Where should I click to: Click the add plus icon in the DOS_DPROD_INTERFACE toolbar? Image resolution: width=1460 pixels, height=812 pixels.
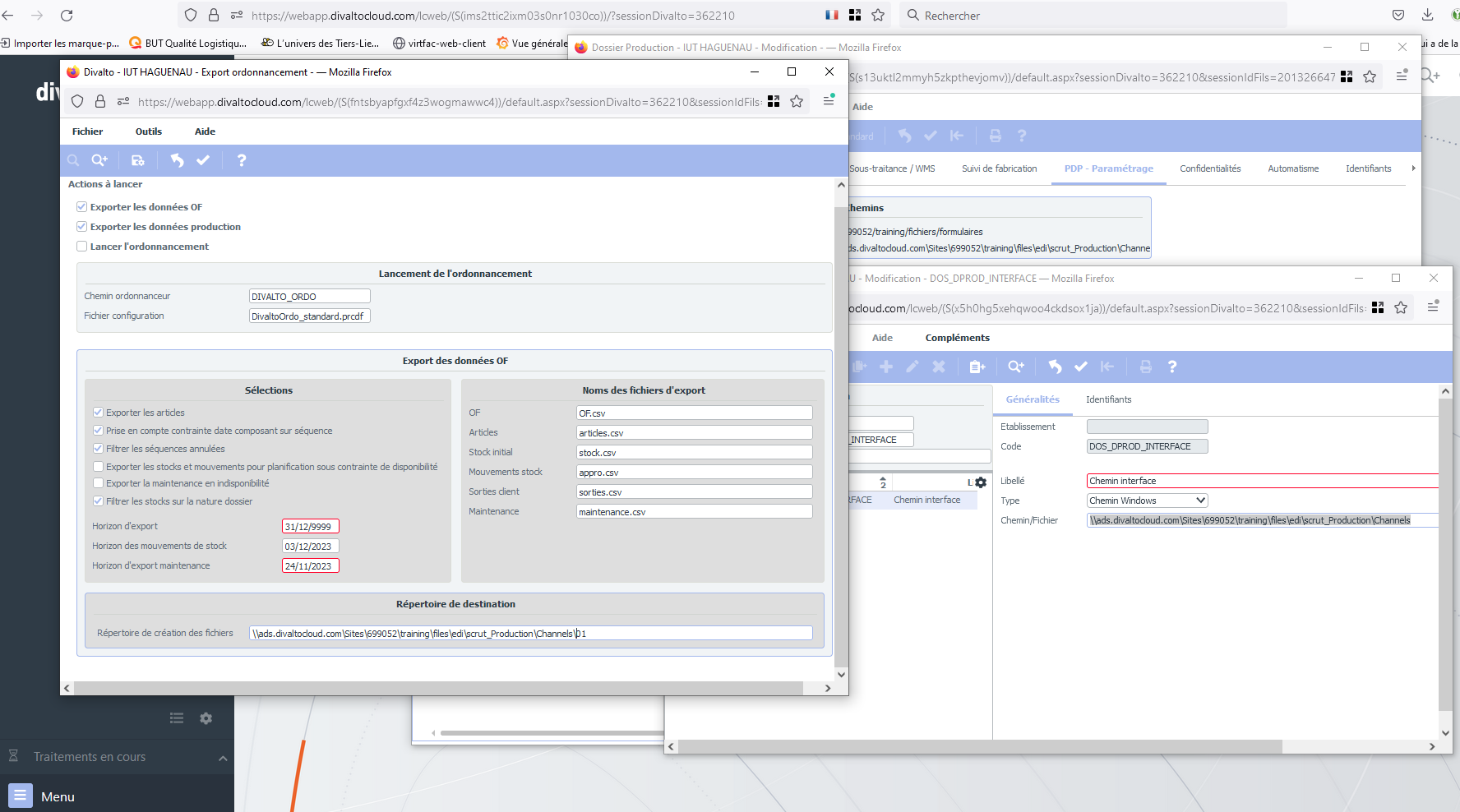(x=886, y=367)
